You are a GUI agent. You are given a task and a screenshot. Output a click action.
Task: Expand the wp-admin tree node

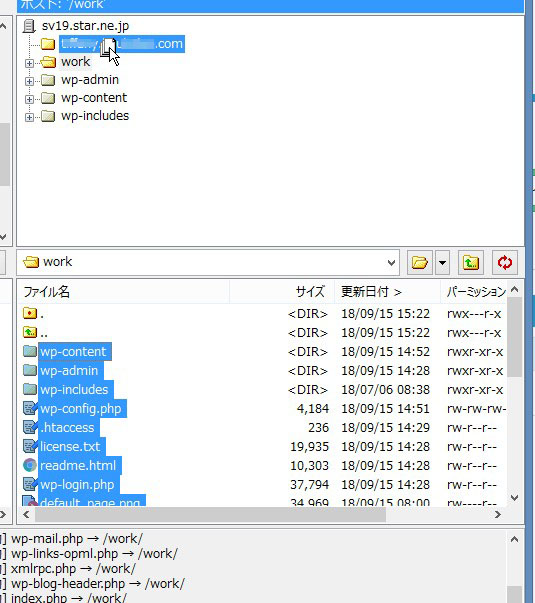point(29,81)
